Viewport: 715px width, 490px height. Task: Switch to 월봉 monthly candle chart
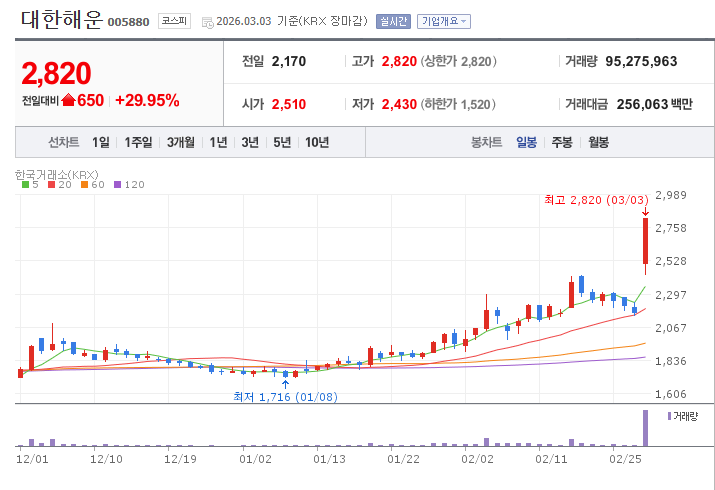click(598, 142)
